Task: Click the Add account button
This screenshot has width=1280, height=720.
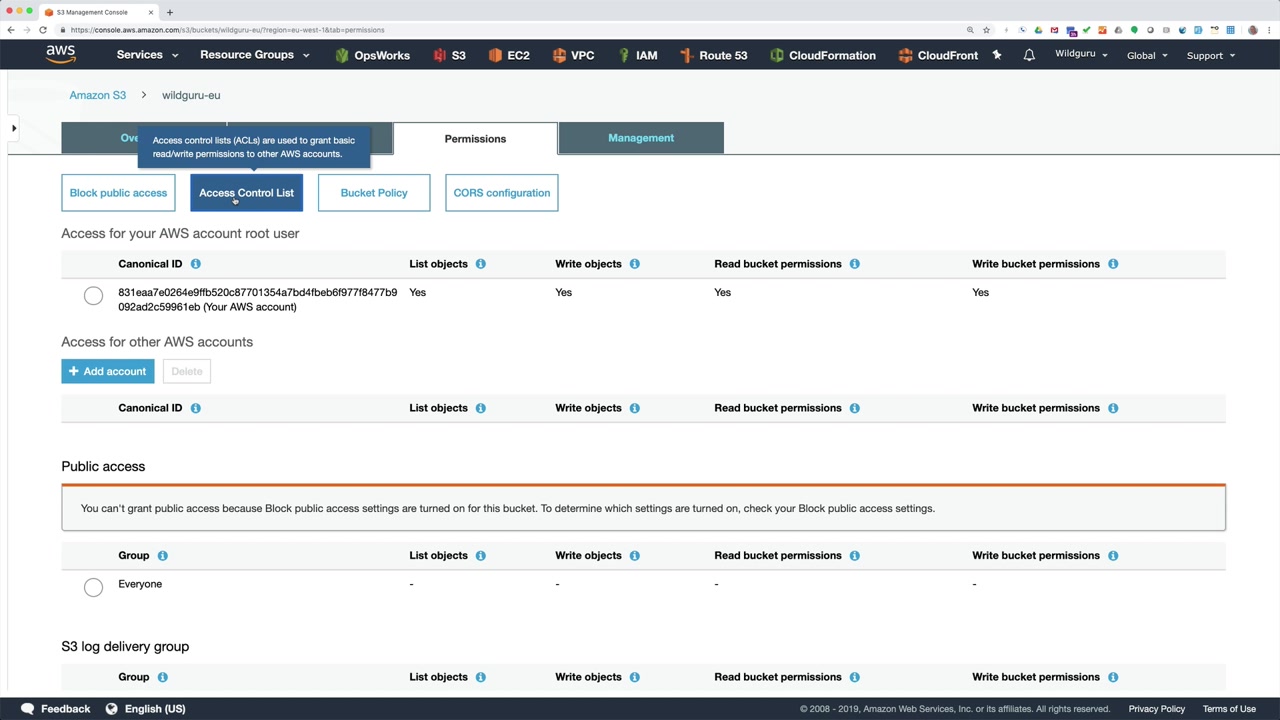Action: point(108,371)
